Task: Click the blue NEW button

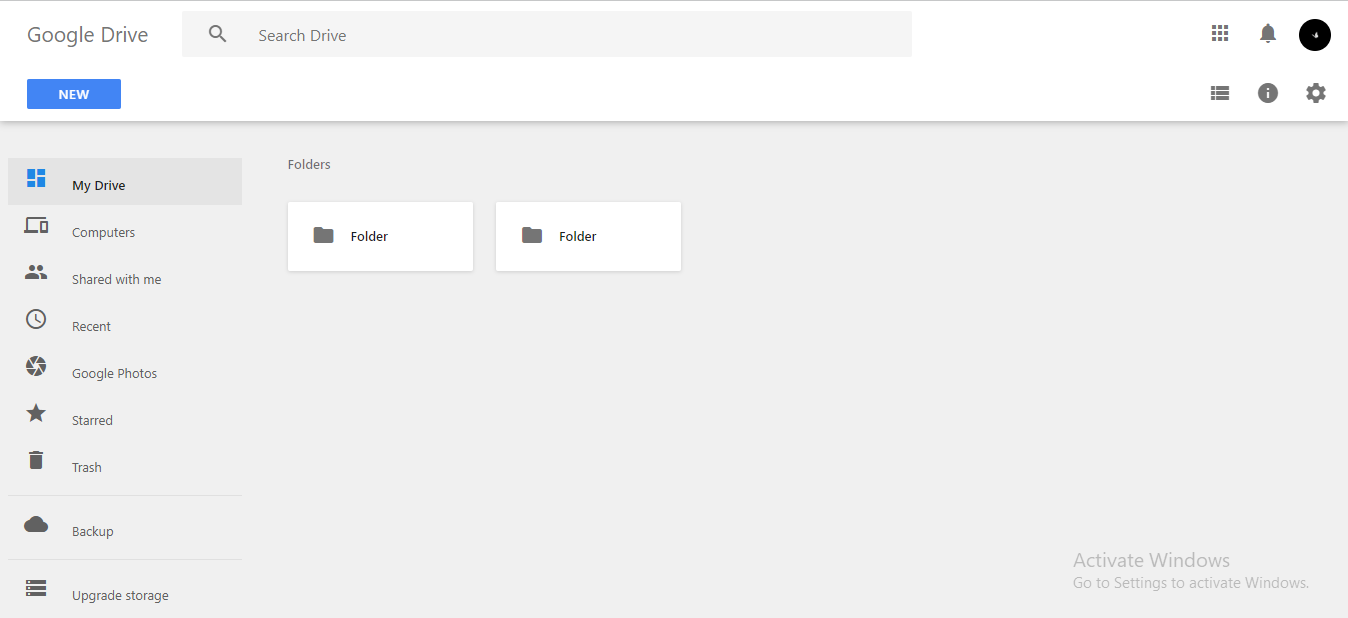Action: click(x=74, y=94)
